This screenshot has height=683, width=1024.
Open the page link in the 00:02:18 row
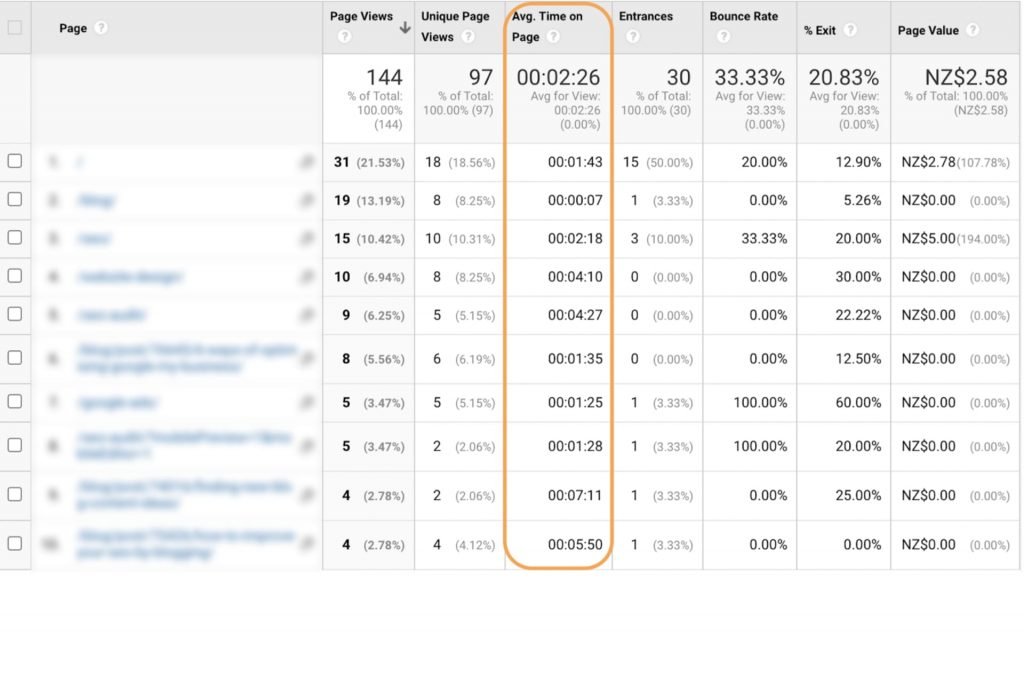tap(93, 239)
